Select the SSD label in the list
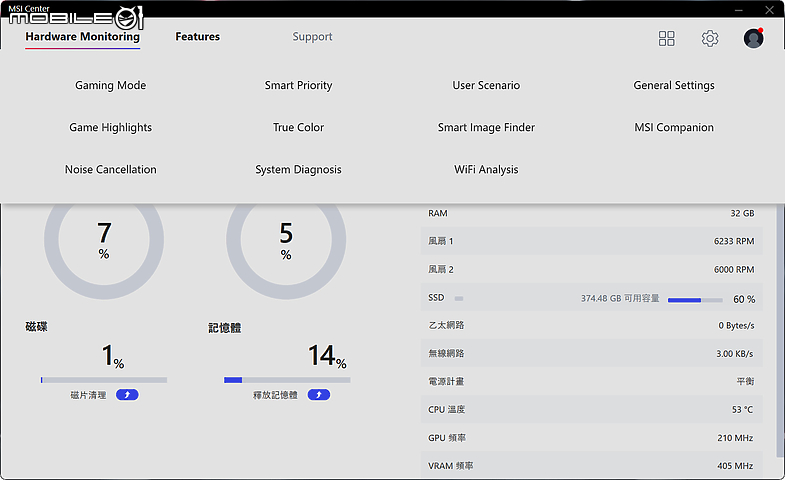The height and width of the screenshot is (480, 785). 436,298
